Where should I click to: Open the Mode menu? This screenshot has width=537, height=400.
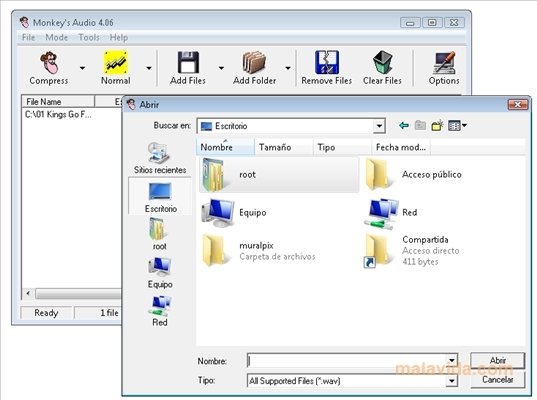click(57, 37)
